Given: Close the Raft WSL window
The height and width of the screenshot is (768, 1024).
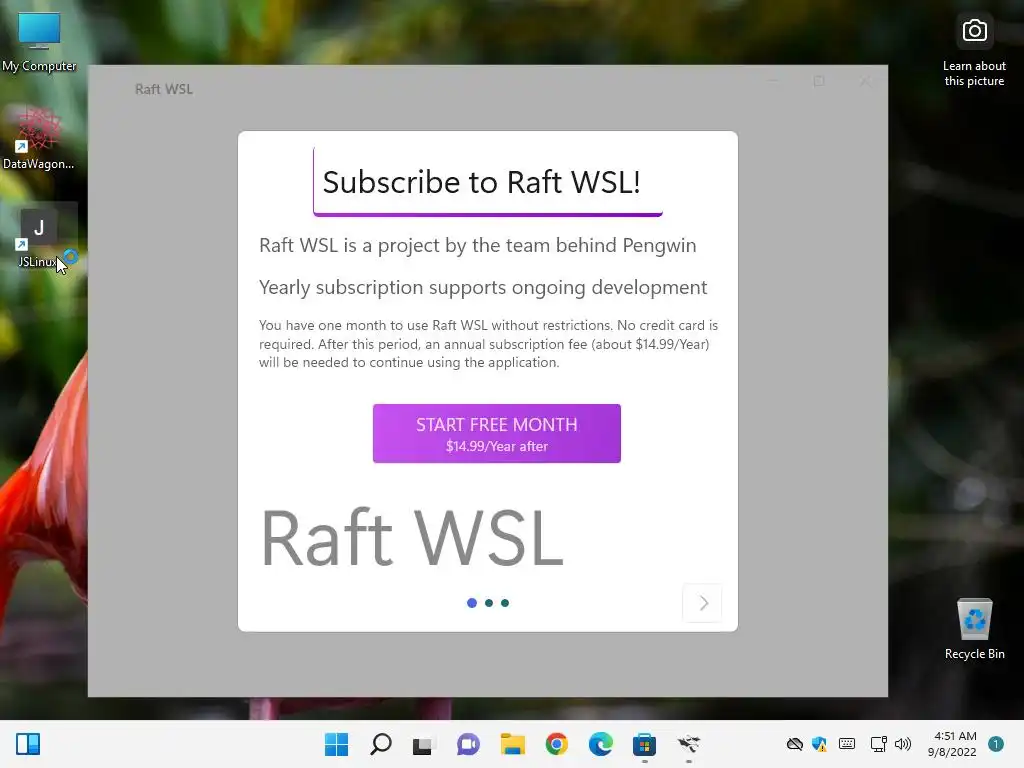Looking at the screenshot, I should [865, 82].
